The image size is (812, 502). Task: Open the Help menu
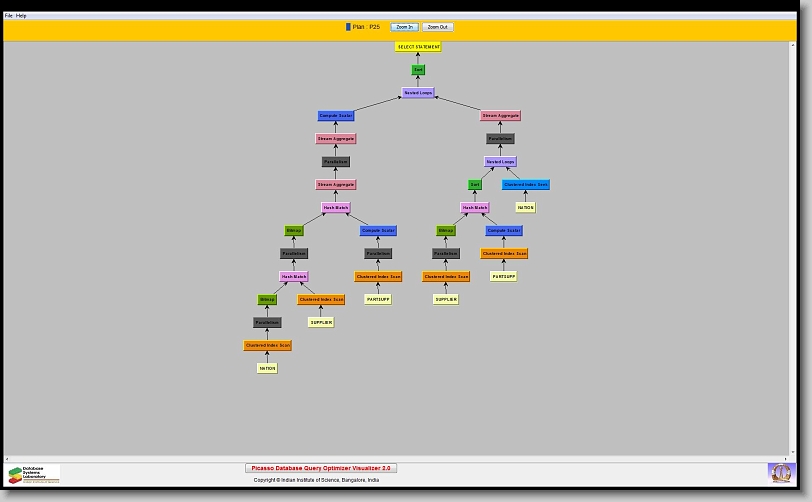tap(22, 16)
